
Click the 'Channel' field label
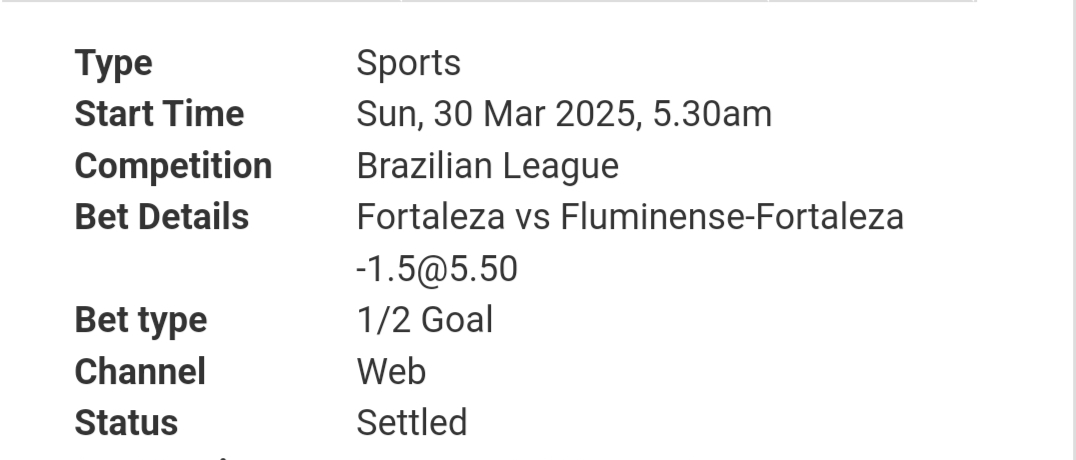(140, 372)
